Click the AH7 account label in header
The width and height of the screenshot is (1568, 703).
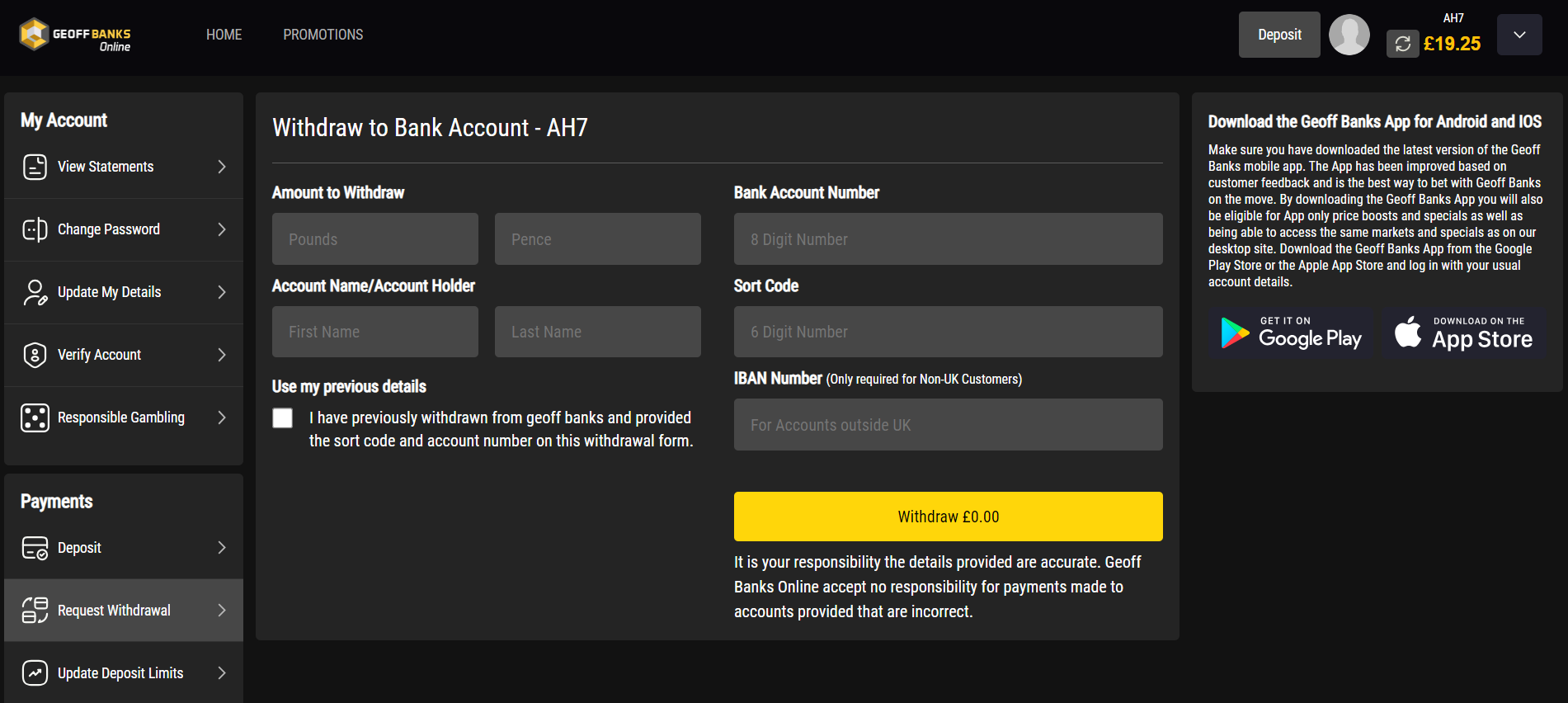[x=1453, y=18]
